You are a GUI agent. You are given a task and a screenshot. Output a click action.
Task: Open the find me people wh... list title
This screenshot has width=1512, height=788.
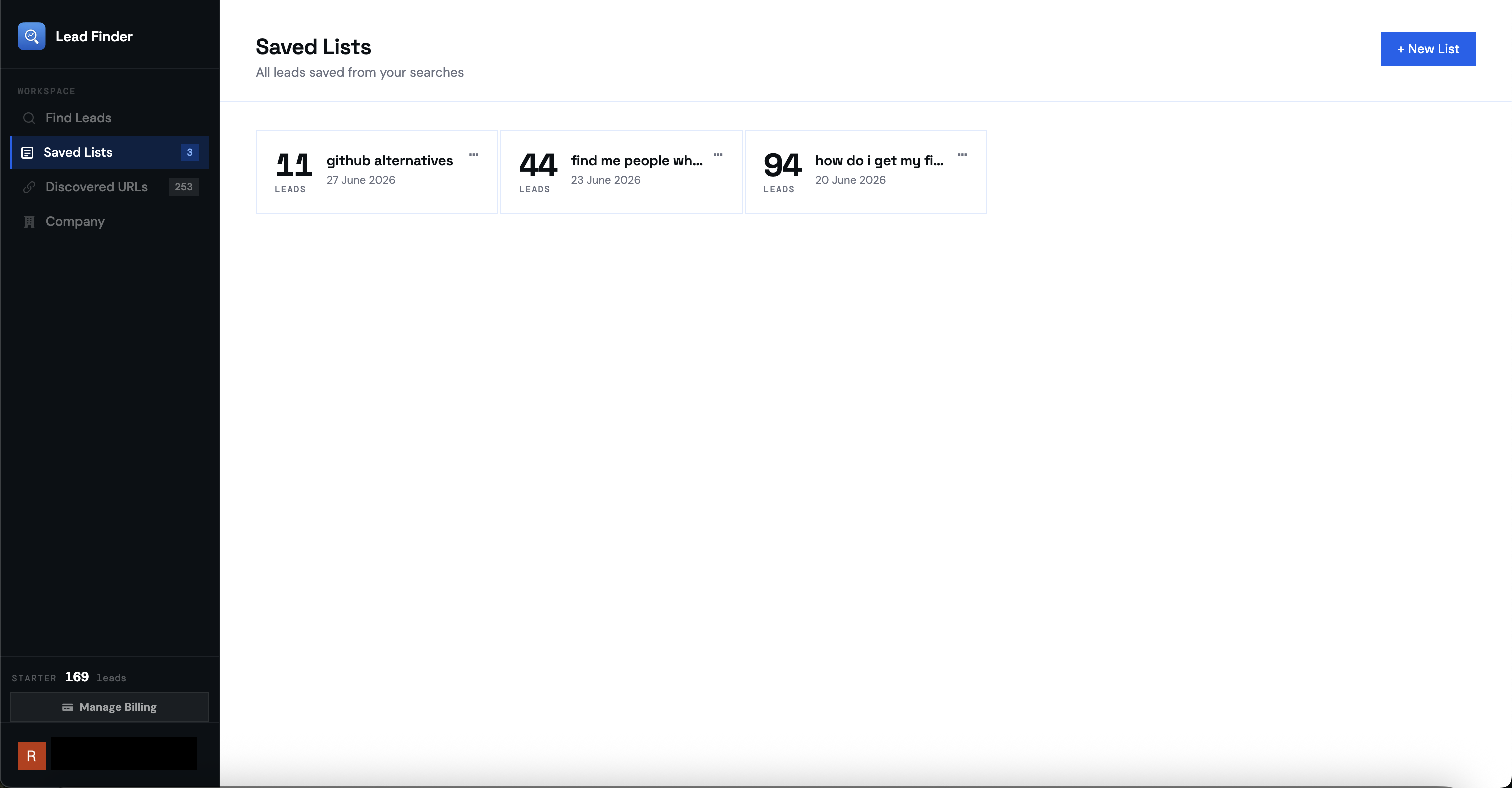pos(637,161)
